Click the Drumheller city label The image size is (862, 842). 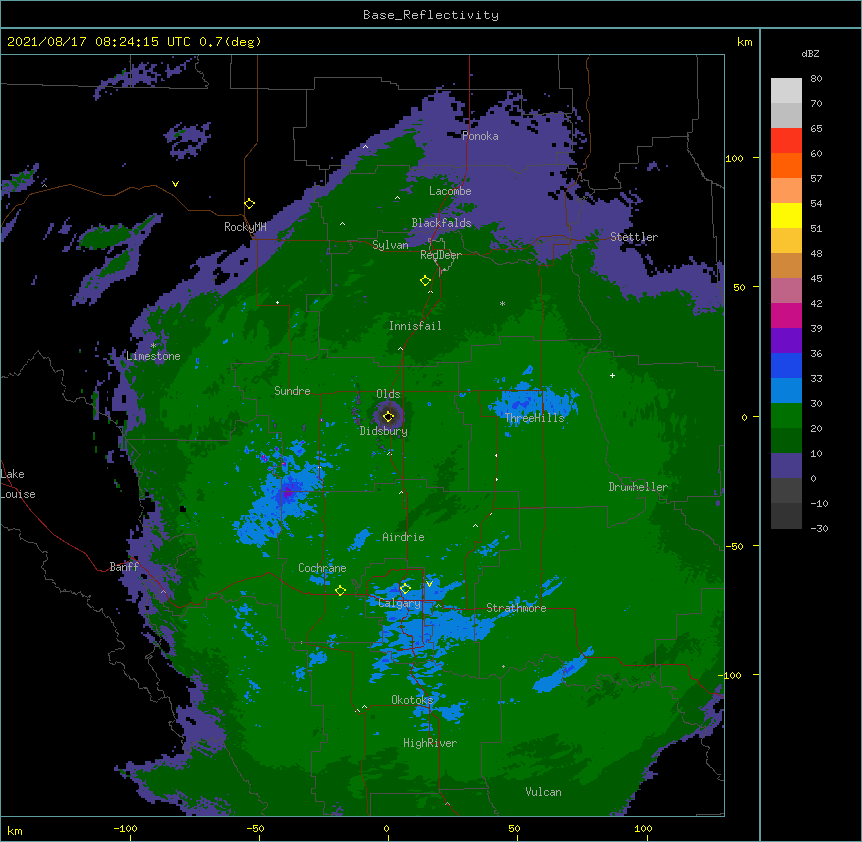(638, 487)
